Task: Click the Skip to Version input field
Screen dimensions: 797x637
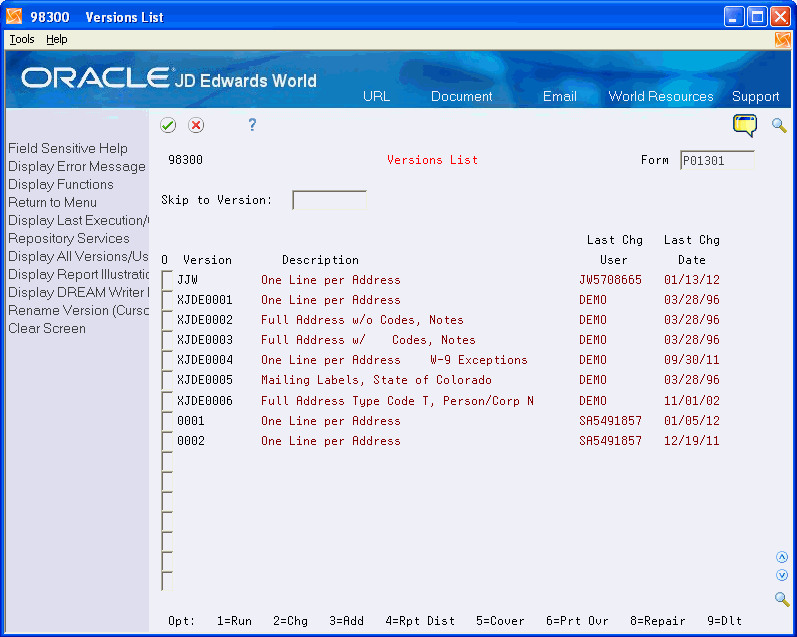Action: click(x=329, y=200)
